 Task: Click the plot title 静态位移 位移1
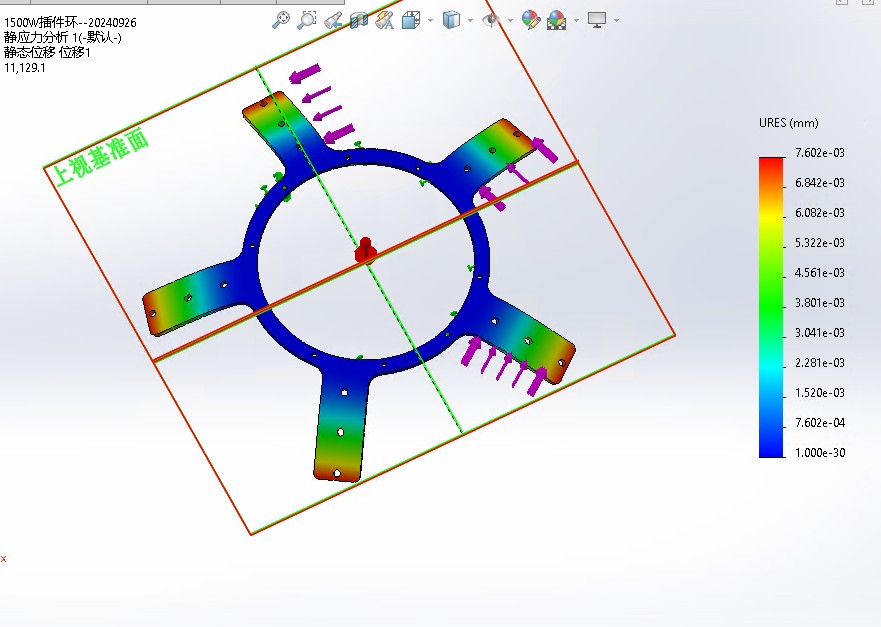tap(47, 53)
